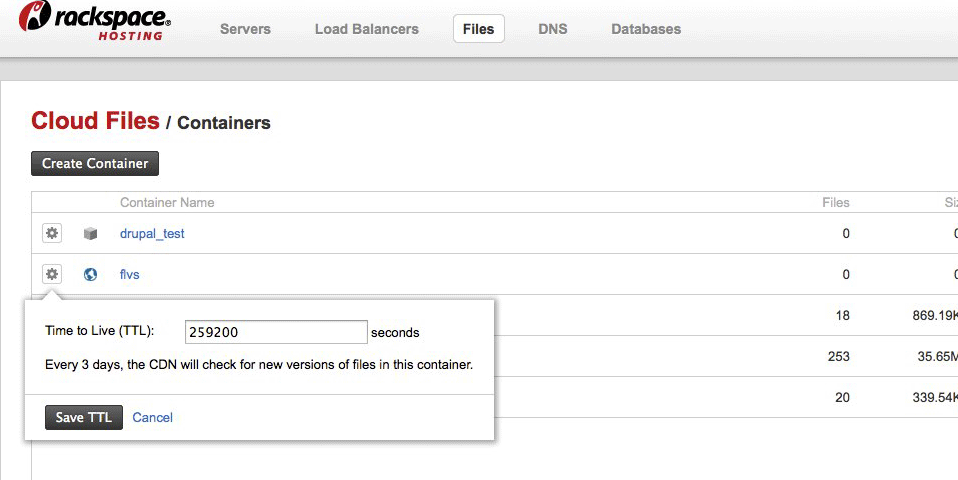
Task: Click the Container Name column header
Action: (x=167, y=202)
